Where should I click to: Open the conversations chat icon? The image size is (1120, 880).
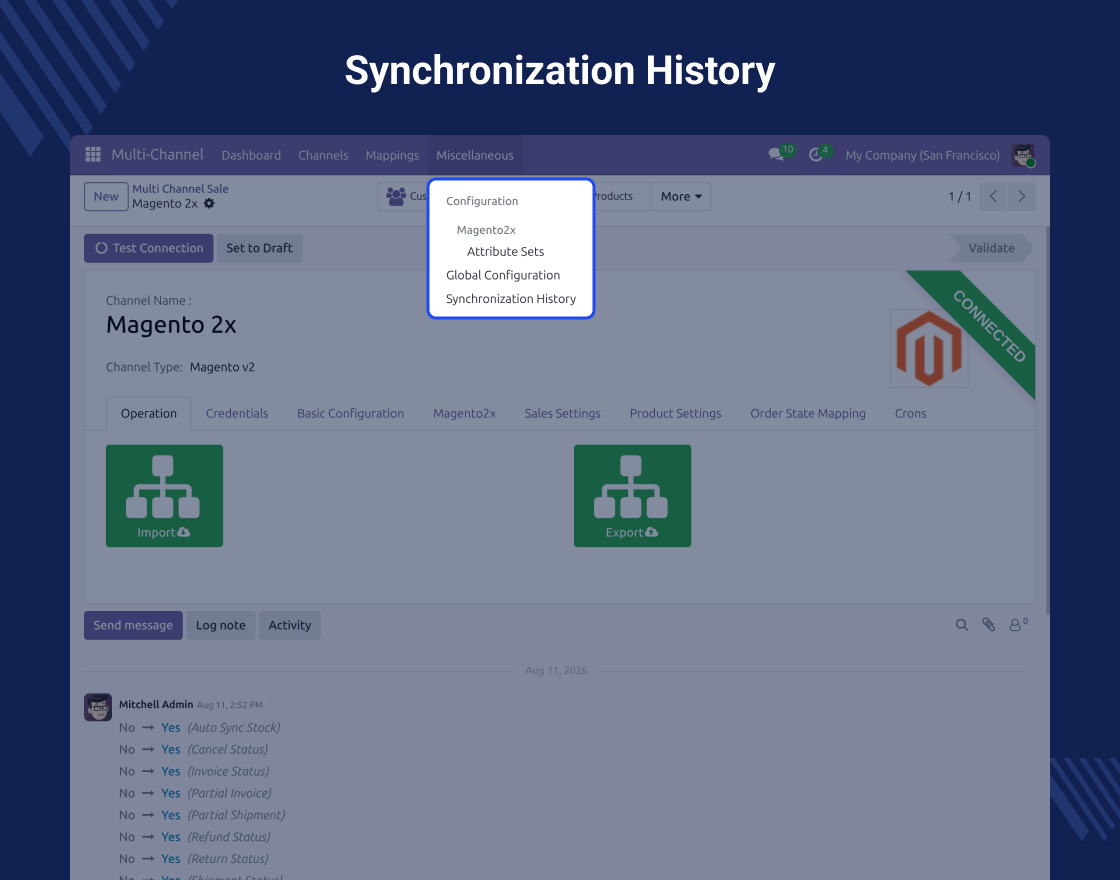tap(776, 155)
